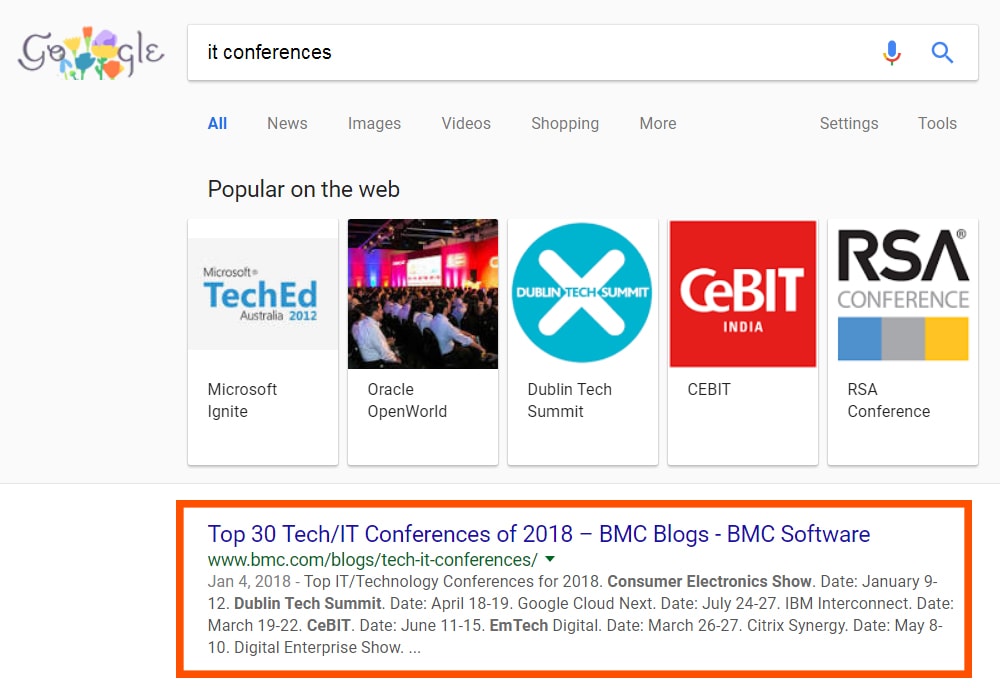The height and width of the screenshot is (688, 1000).
Task: Open the Microsoft TechEd thumbnail image
Action: click(x=263, y=293)
